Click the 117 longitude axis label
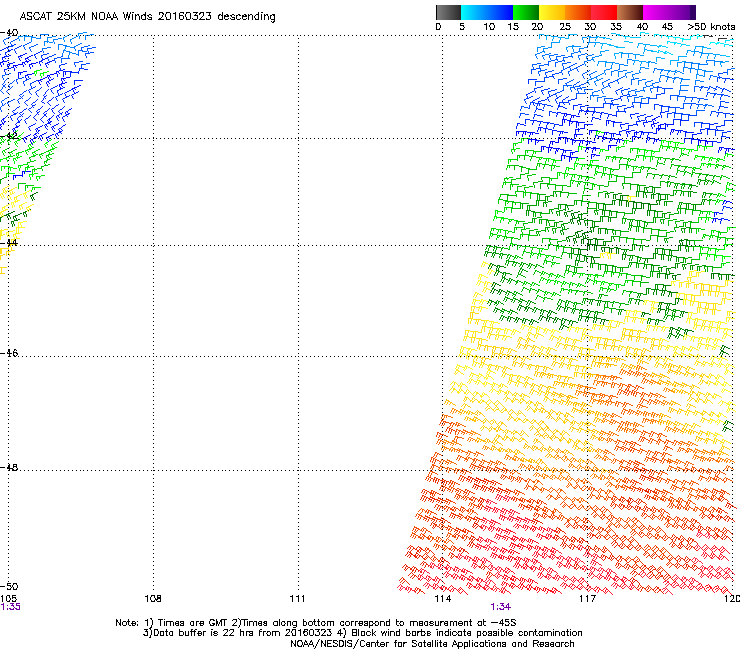 587,599
